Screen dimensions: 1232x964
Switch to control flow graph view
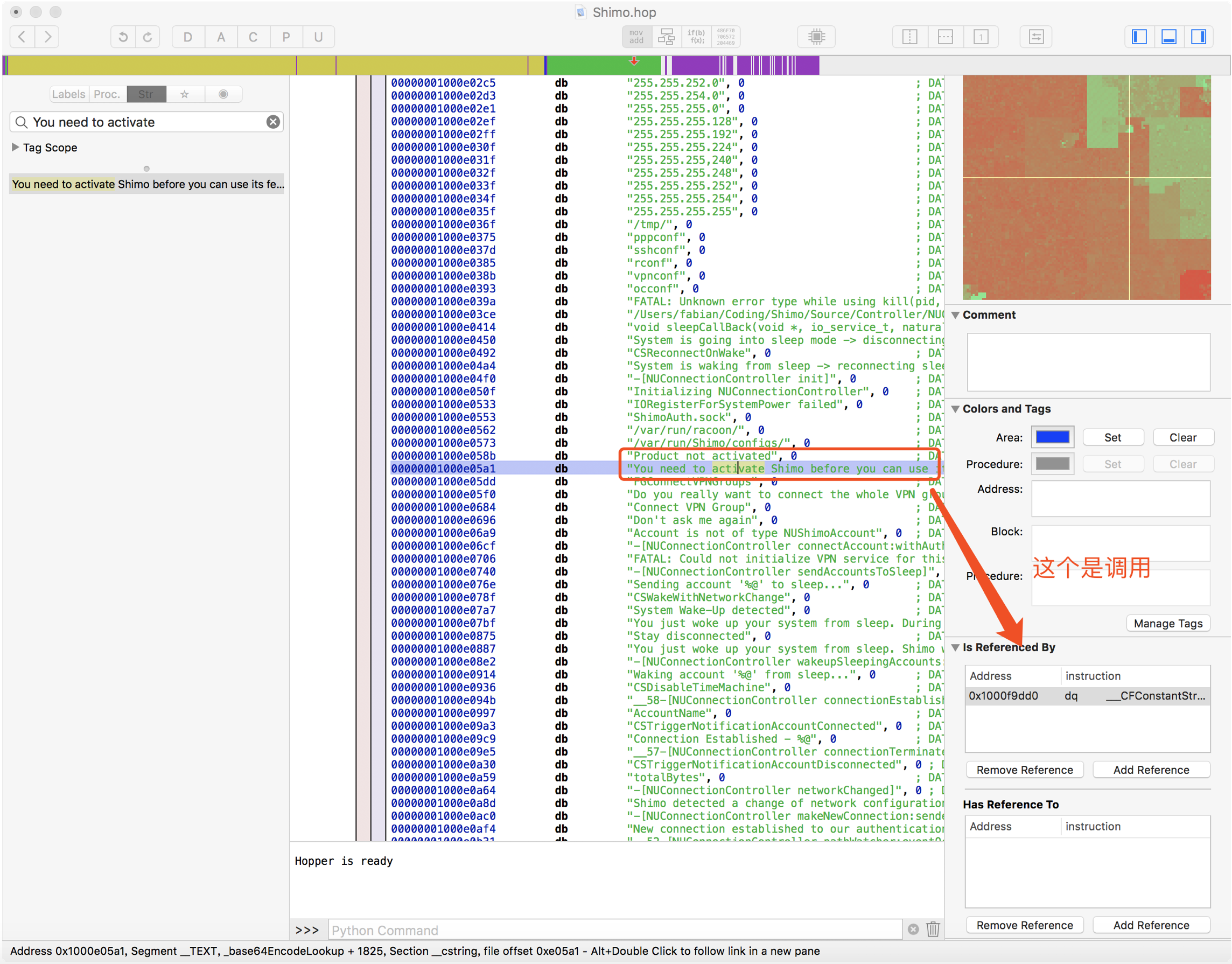coord(667,37)
